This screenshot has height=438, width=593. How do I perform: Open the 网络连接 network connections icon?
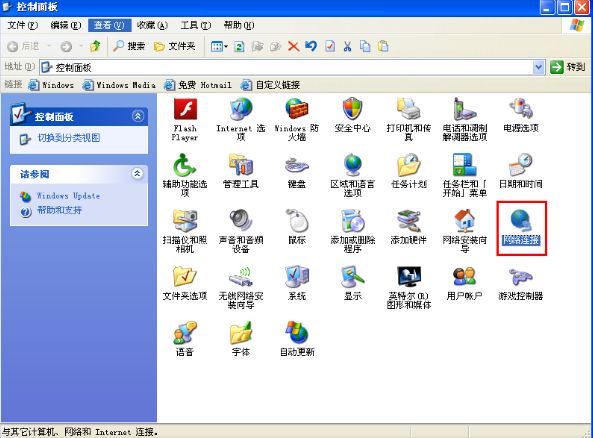(x=521, y=228)
